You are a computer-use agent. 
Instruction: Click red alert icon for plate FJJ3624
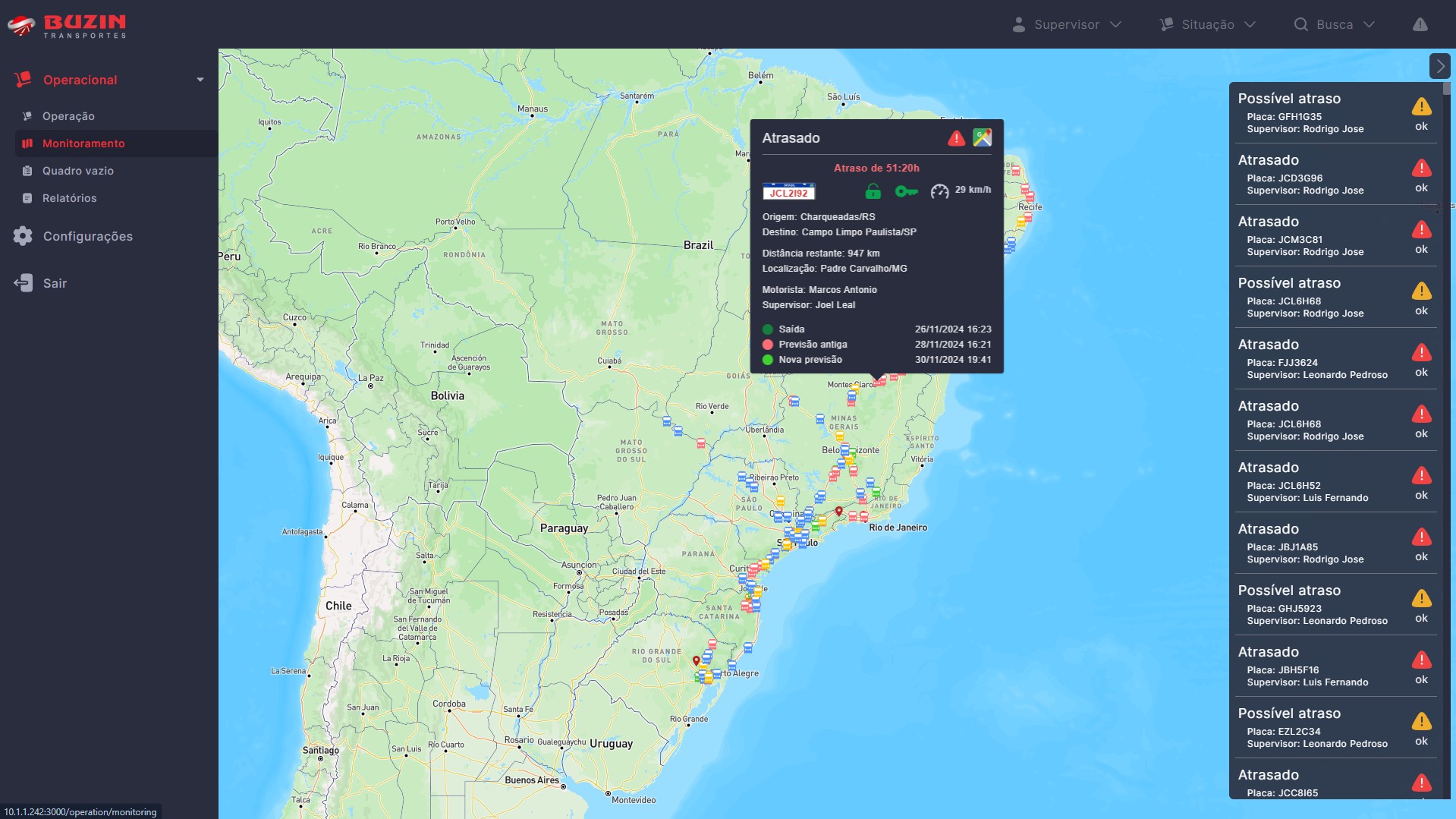point(1422,353)
